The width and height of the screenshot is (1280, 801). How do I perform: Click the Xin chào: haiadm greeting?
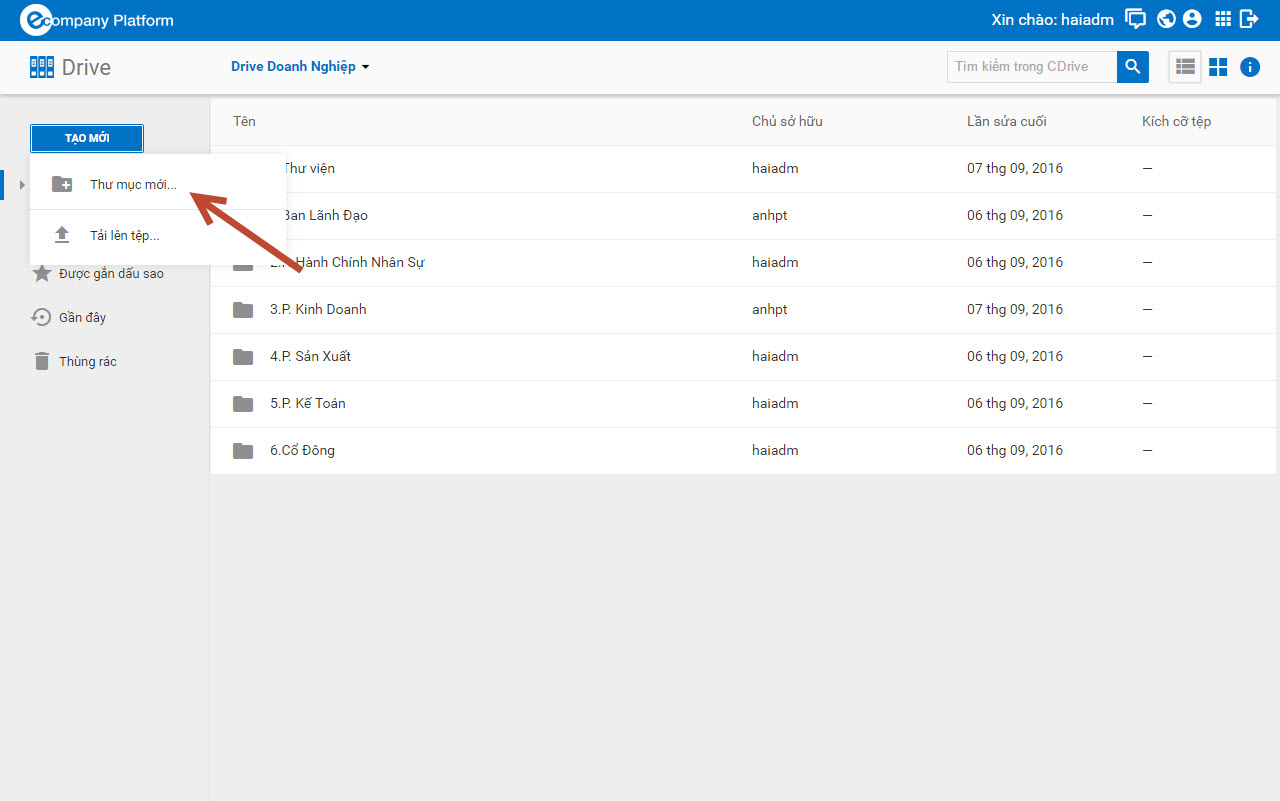click(1052, 19)
